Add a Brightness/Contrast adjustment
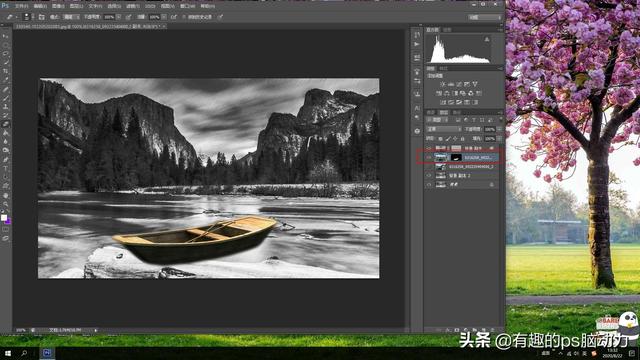This screenshot has width=640, height=360. pos(442,84)
